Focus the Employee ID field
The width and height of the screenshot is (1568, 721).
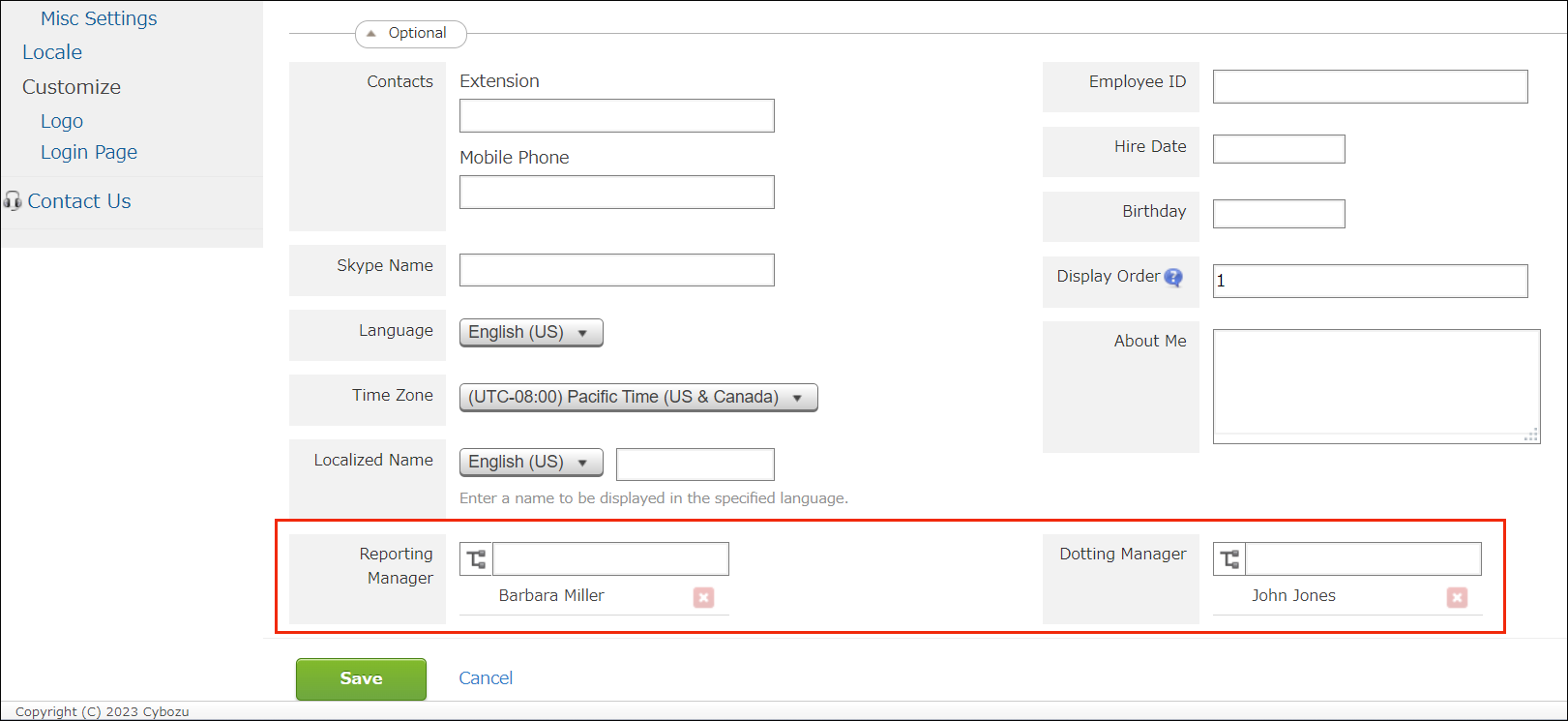tap(1371, 86)
